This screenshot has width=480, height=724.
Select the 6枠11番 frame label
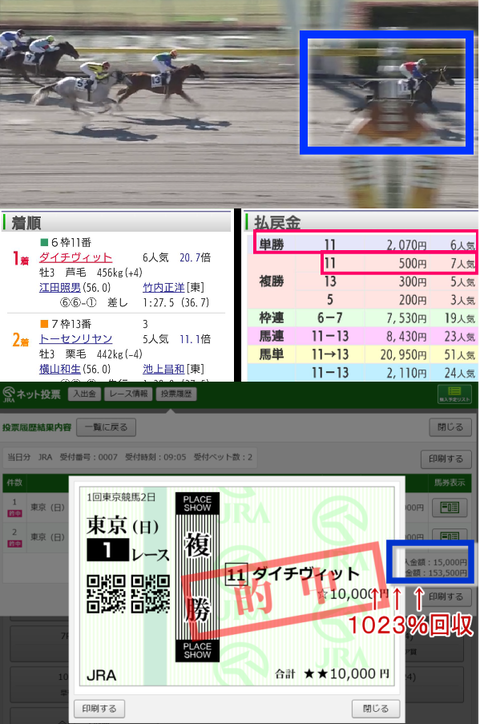coord(66,242)
